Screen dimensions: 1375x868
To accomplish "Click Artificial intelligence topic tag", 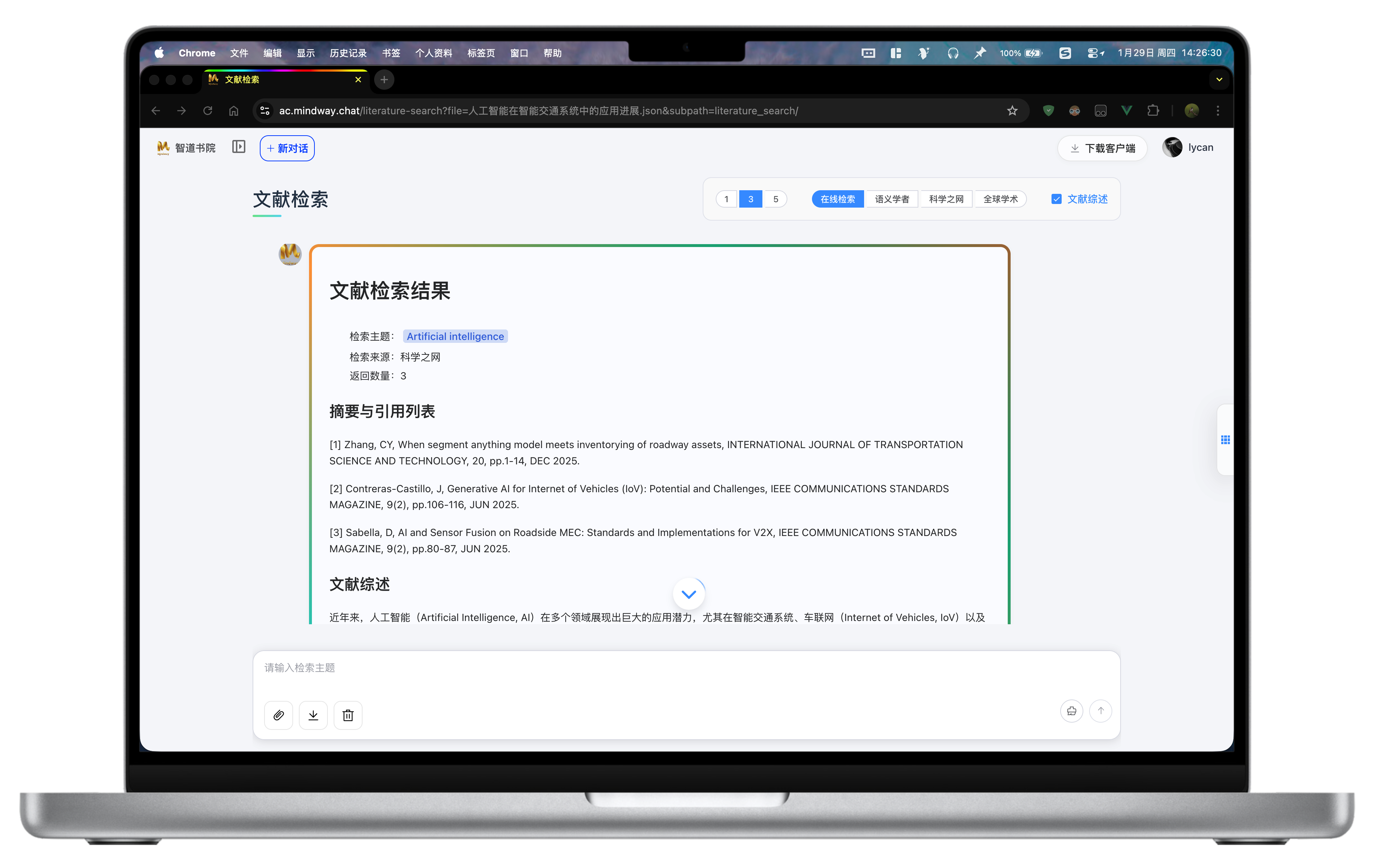I will tap(455, 337).
